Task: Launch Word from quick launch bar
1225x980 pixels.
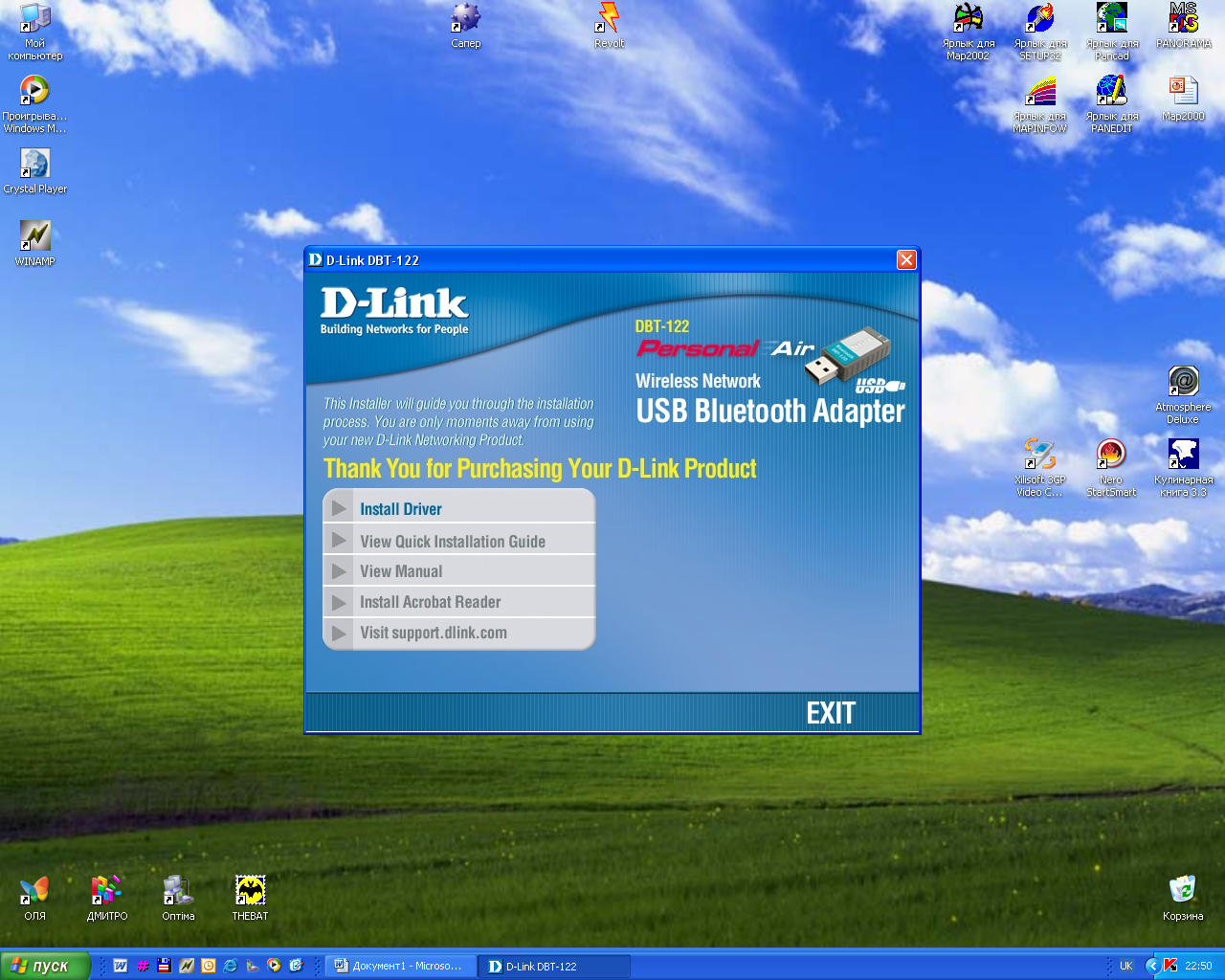Action: (121, 966)
